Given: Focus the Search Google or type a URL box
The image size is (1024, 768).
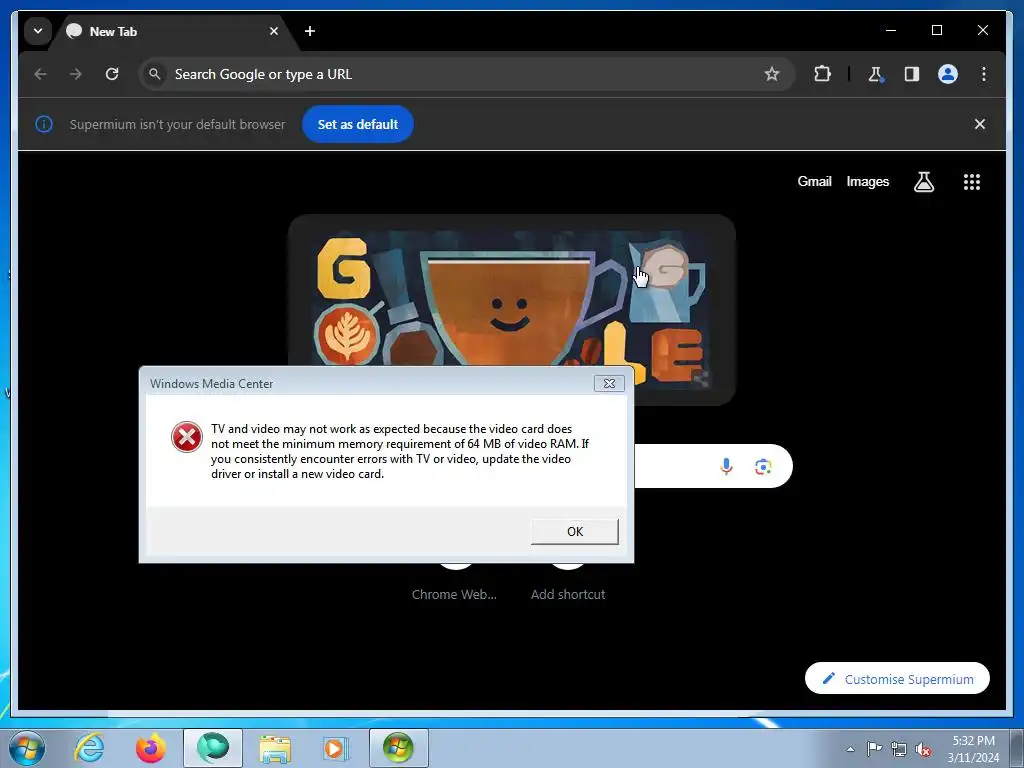Looking at the screenshot, I should (x=466, y=74).
